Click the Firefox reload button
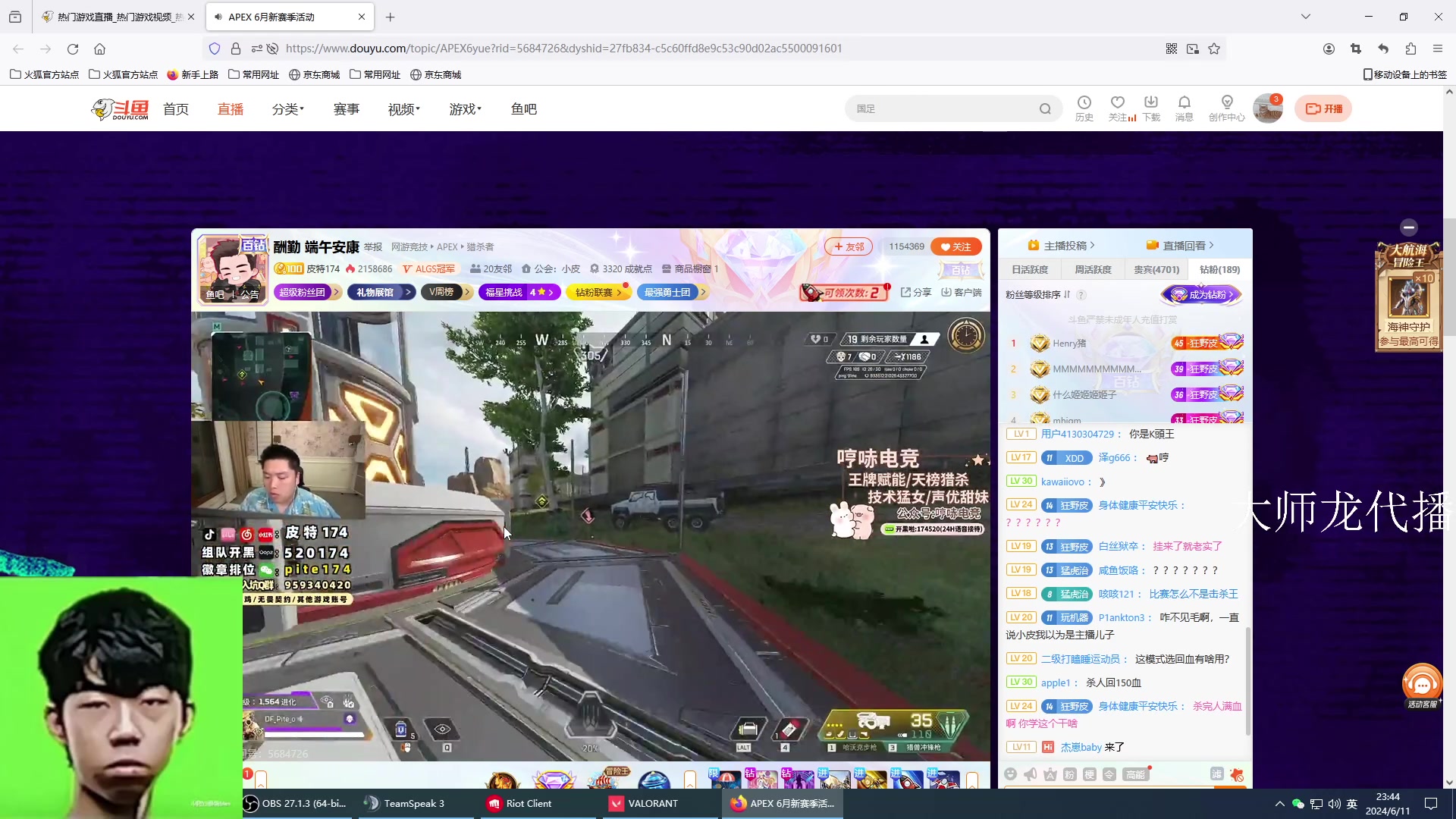The width and height of the screenshot is (1456, 819). pos(73,49)
